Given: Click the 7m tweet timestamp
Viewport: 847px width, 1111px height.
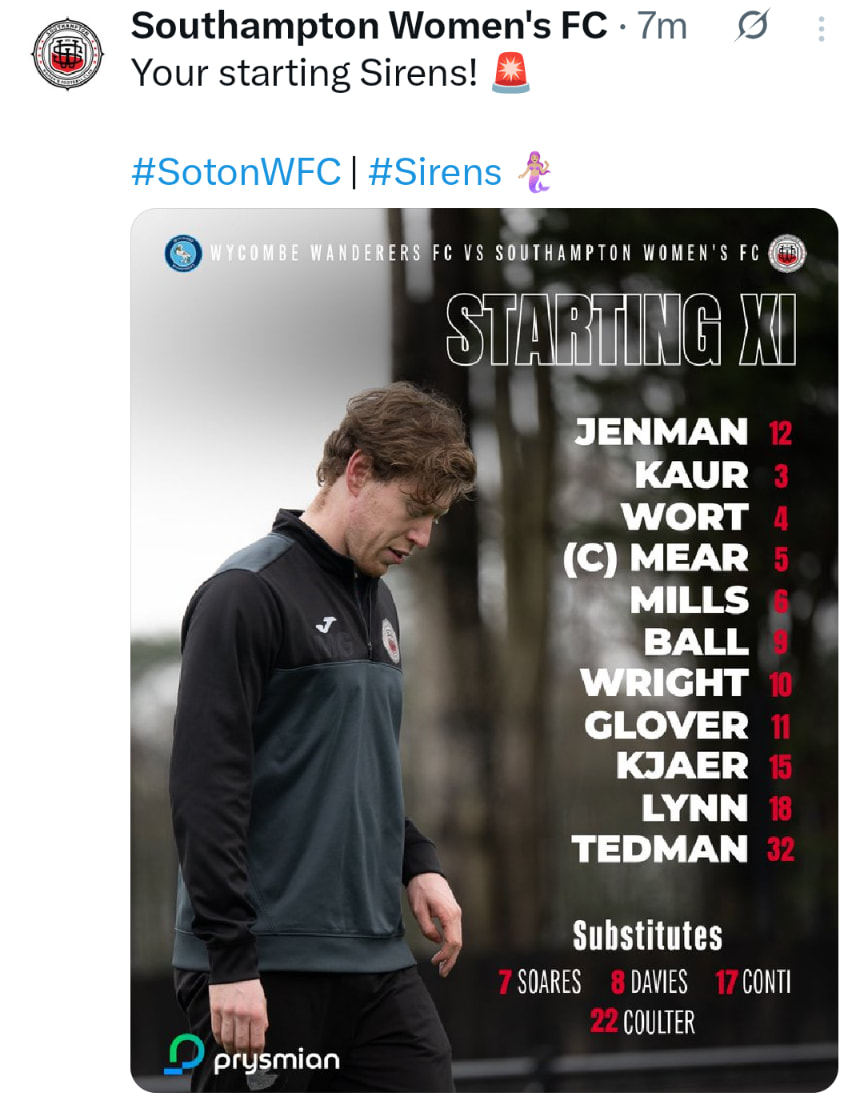Looking at the screenshot, I should [662, 27].
